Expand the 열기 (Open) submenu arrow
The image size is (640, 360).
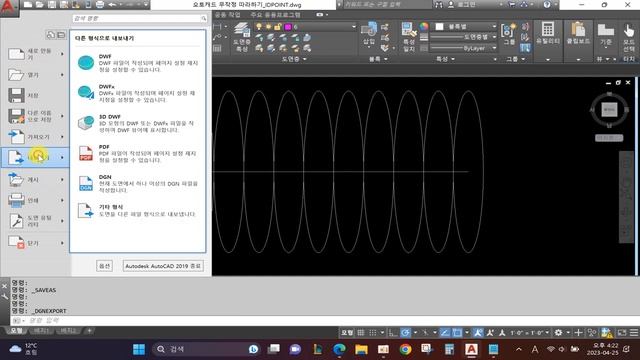click(x=62, y=75)
